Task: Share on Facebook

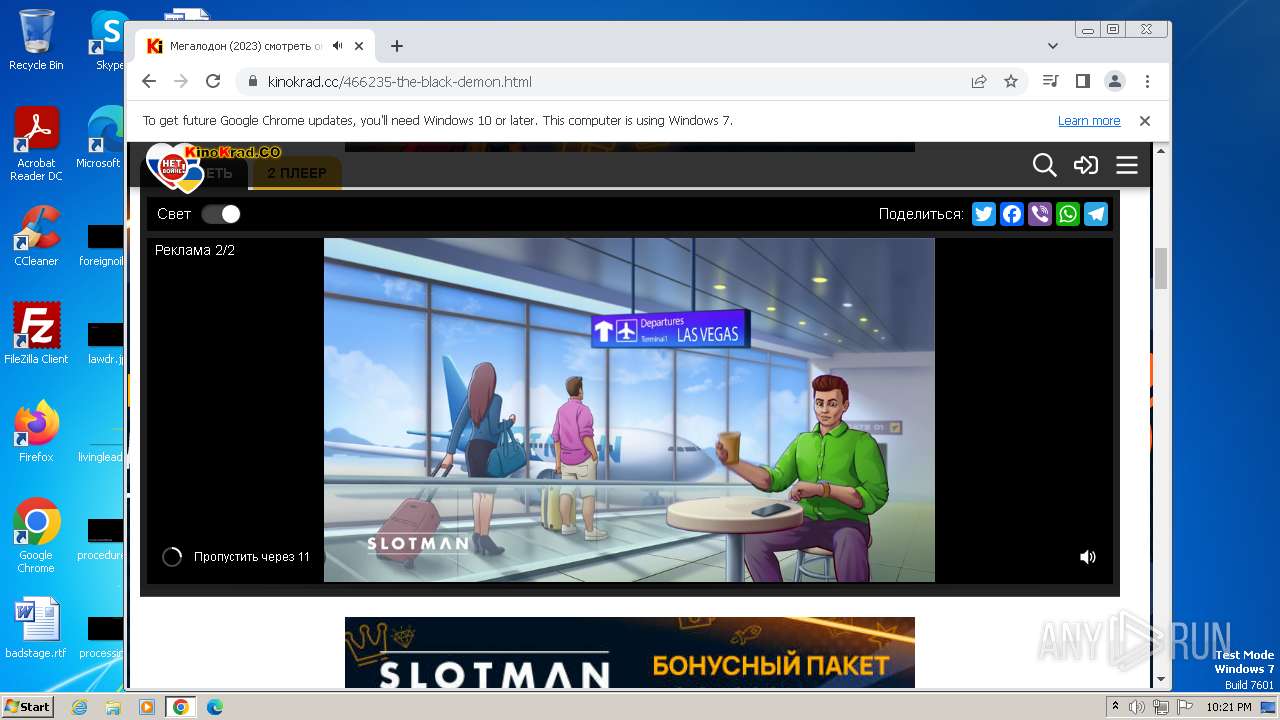Action: [1012, 214]
